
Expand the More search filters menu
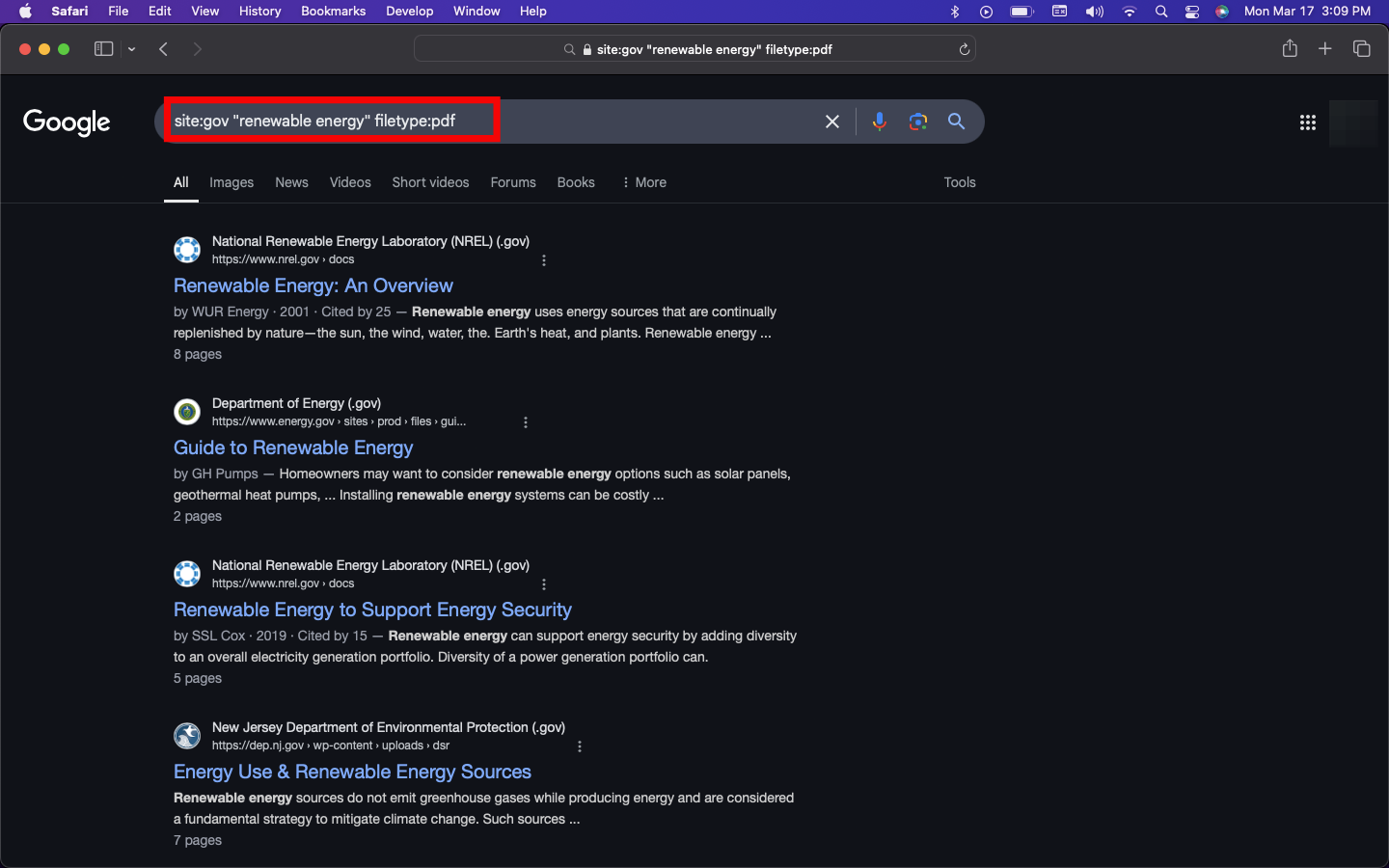pos(644,182)
